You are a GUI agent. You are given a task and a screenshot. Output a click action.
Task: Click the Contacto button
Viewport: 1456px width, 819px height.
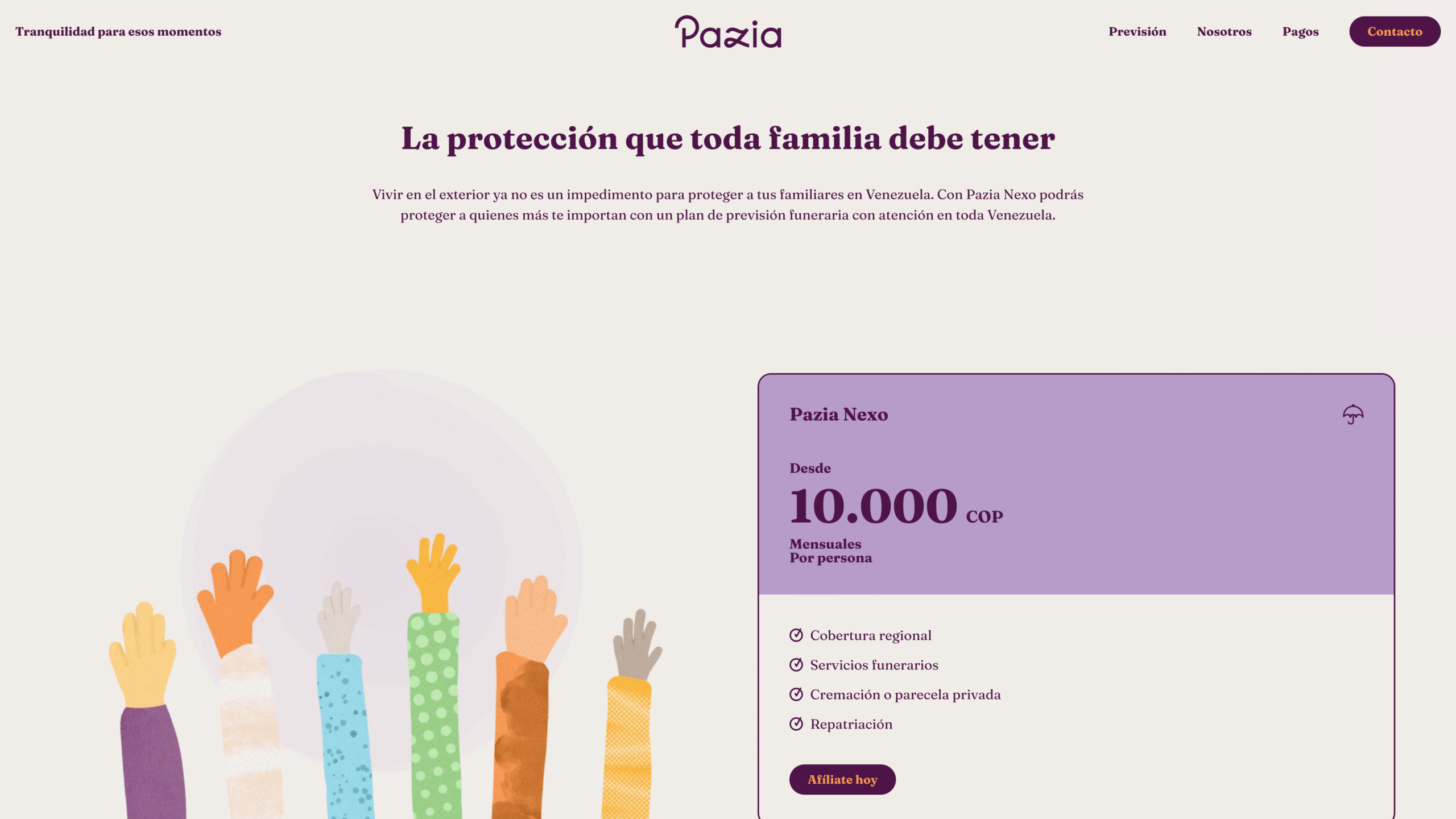(x=1395, y=31)
